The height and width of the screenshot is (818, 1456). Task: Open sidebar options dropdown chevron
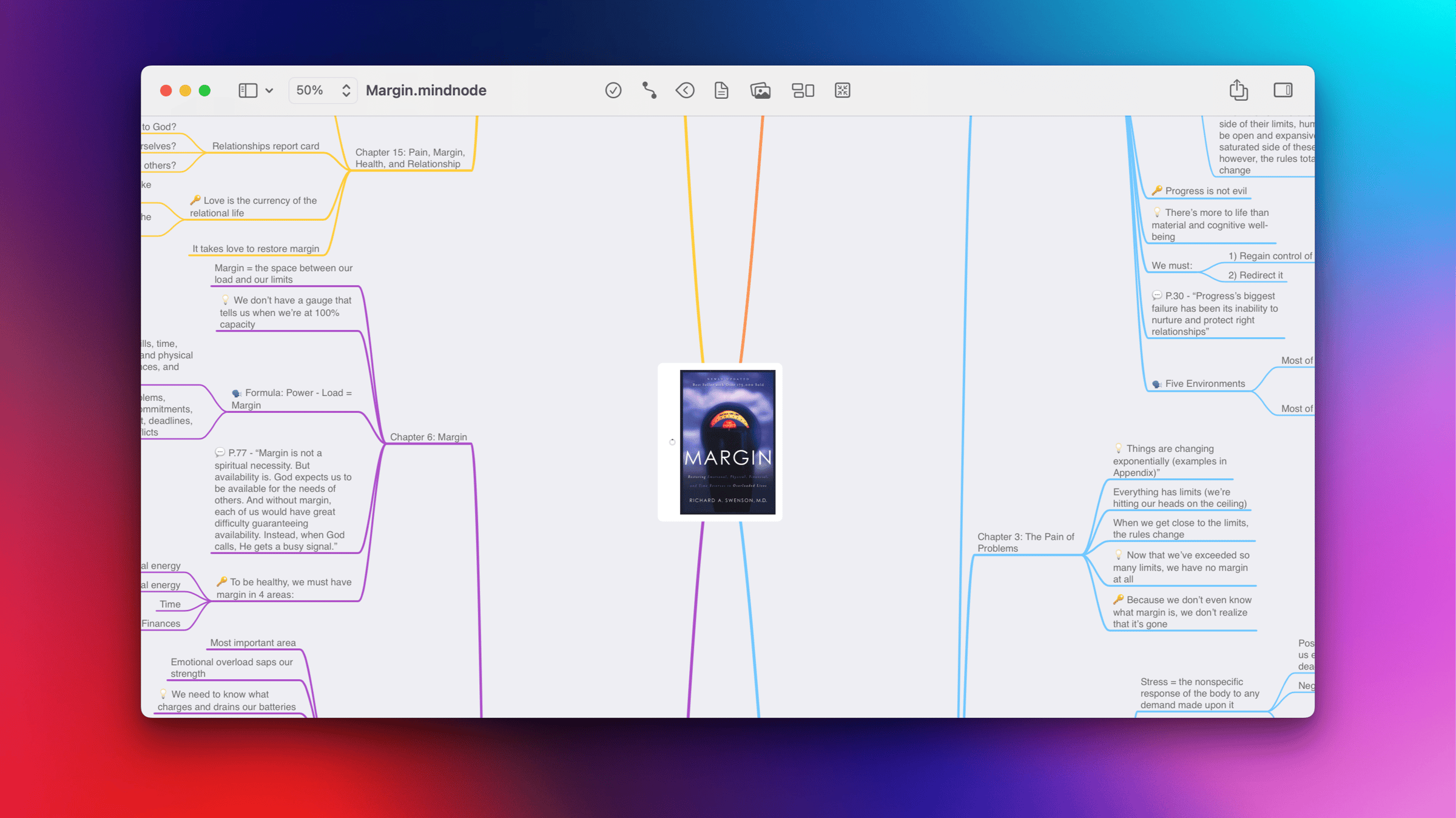click(269, 91)
